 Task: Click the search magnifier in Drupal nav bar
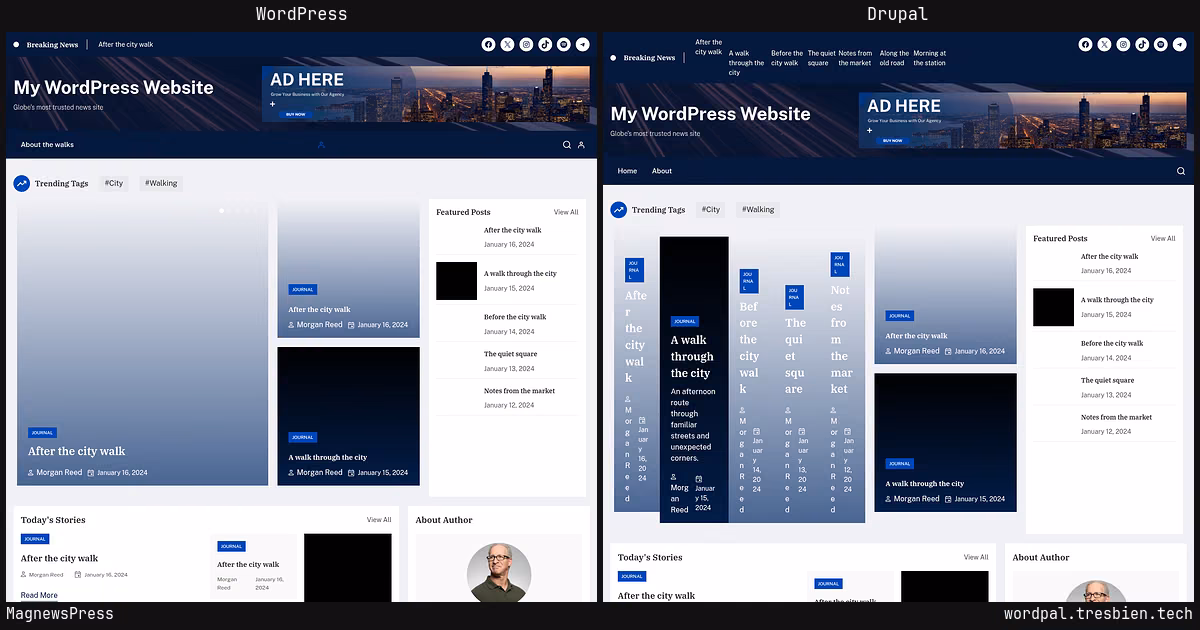point(1181,171)
